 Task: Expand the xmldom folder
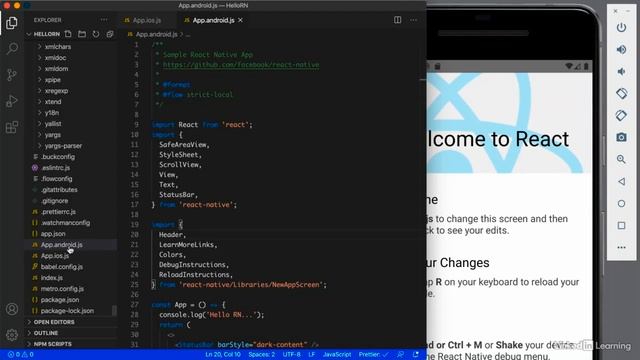56,69
